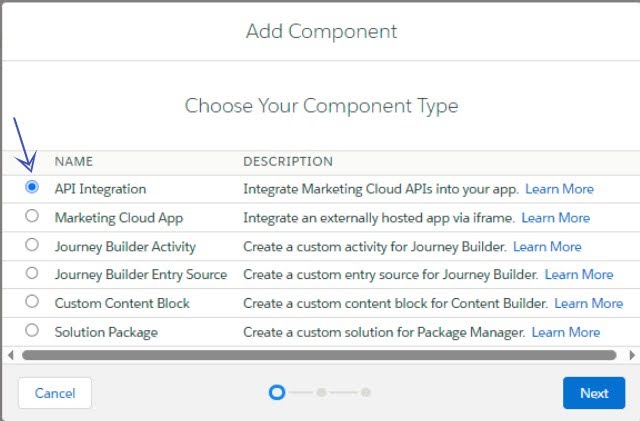Cancel the Add Component dialog

point(55,393)
